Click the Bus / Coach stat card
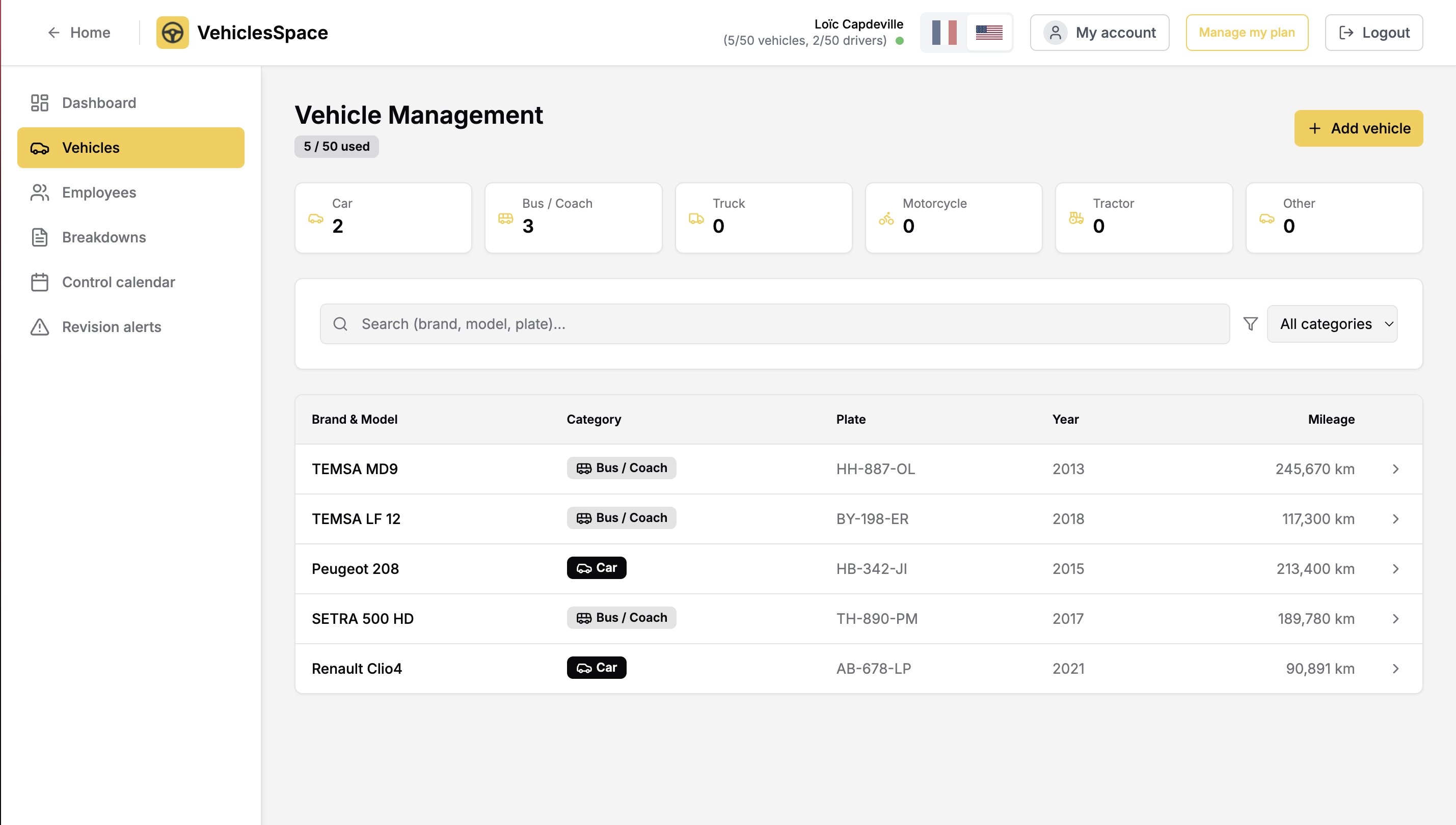The width and height of the screenshot is (1456, 825). [x=573, y=217]
